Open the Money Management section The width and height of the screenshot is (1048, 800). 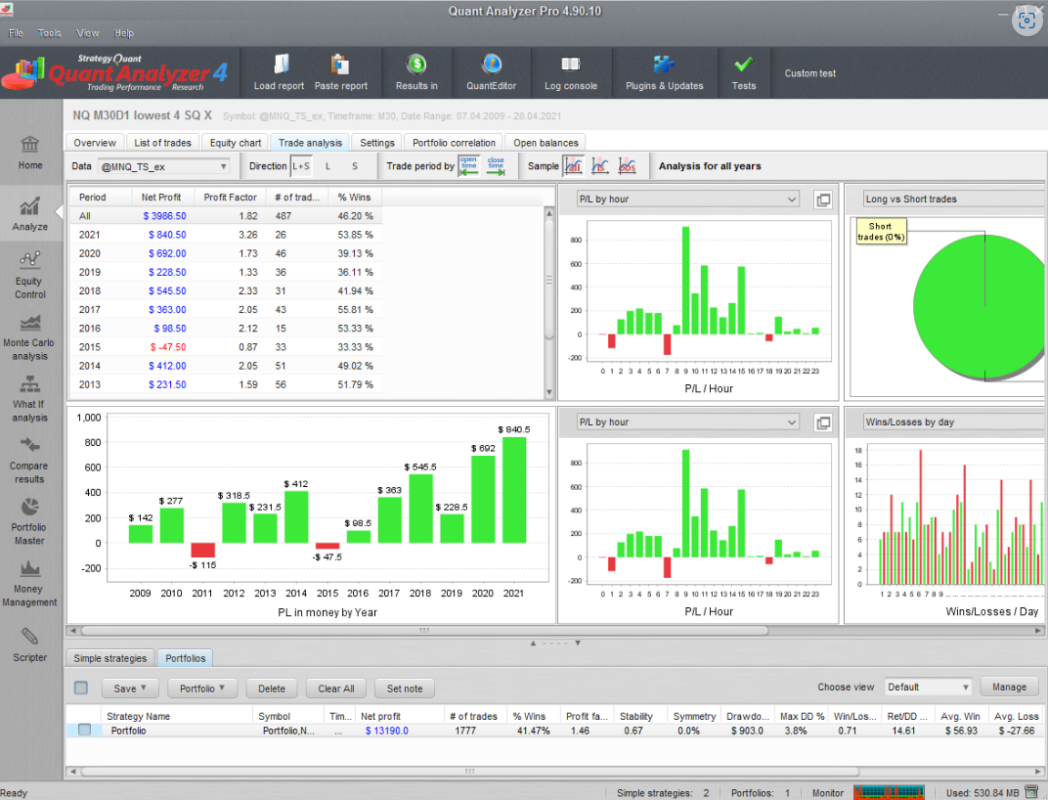click(x=30, y=580)
